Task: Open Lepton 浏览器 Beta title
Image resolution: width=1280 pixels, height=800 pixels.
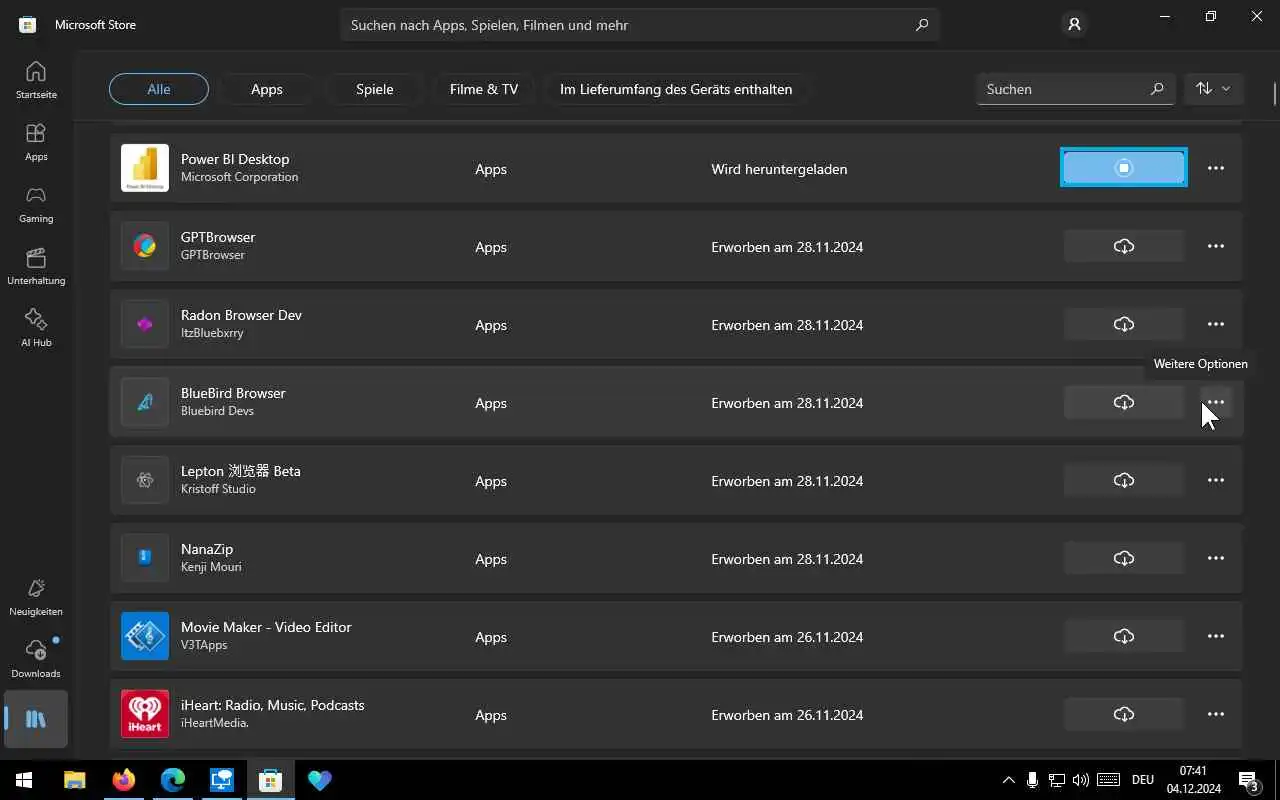Action: [x=241, y=471]
